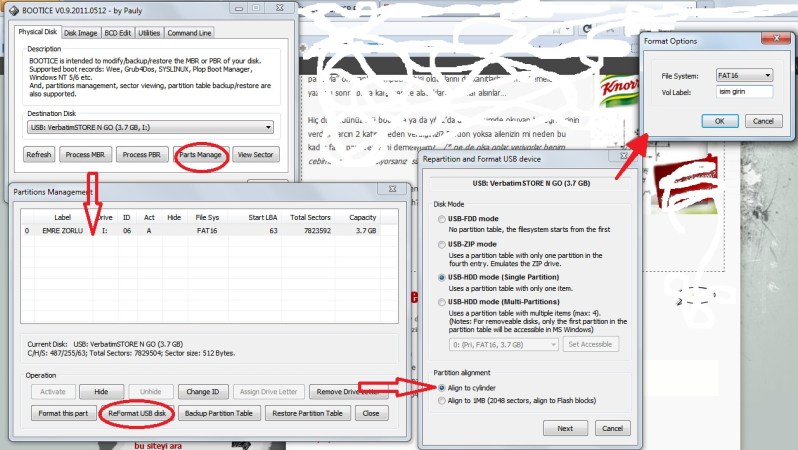The image size is (798, 450).
Task: Click the Process PBR button
Action: [x=141, y=154]
